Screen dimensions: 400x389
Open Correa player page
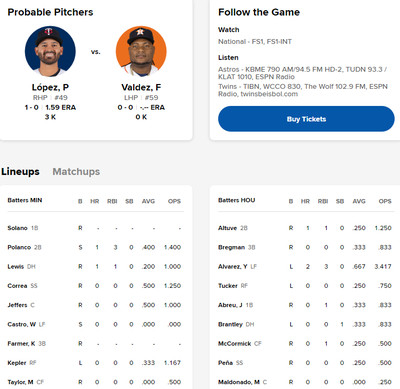pos(17,286)
